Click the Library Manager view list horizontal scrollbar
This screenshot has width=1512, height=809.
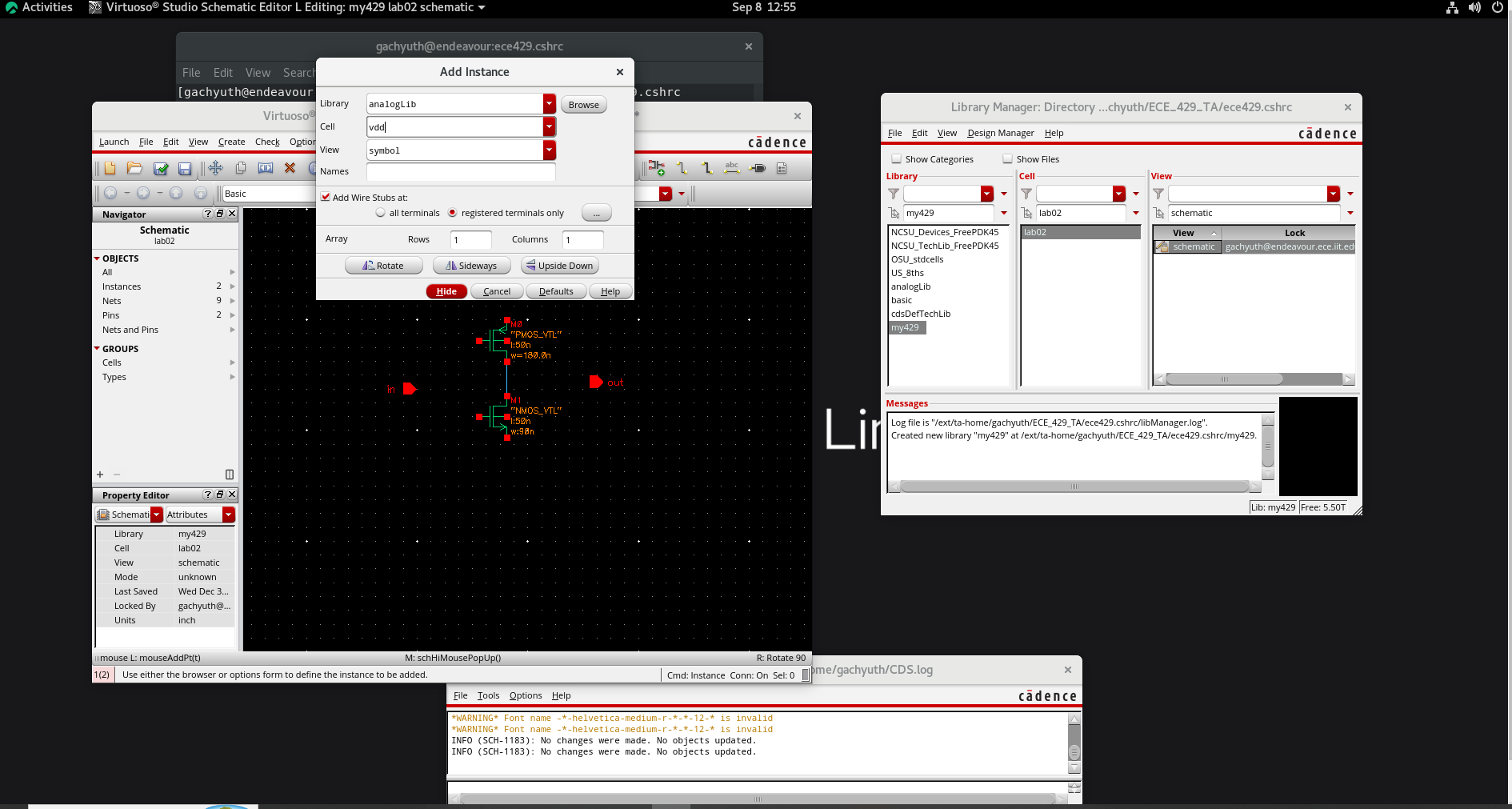coord(1254,379)
